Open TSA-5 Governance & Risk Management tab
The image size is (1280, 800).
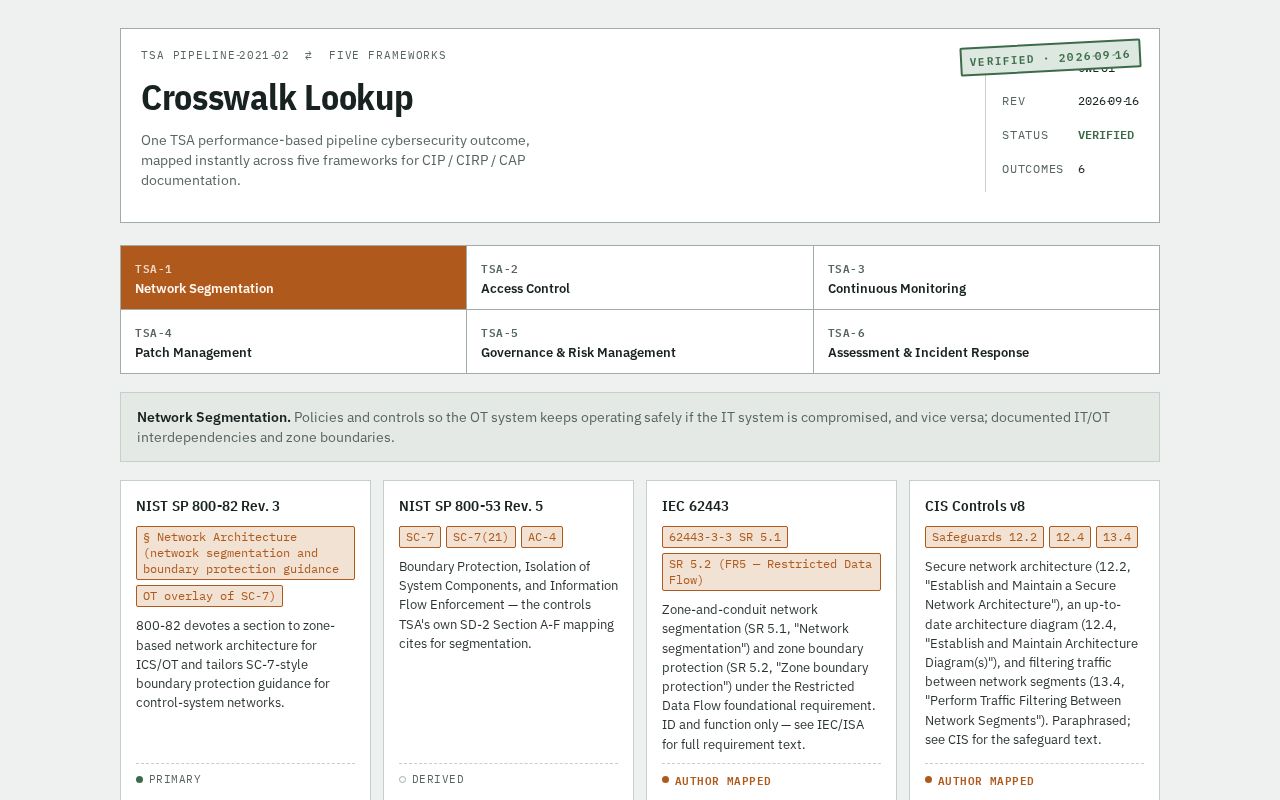click(x=640, y=342)
